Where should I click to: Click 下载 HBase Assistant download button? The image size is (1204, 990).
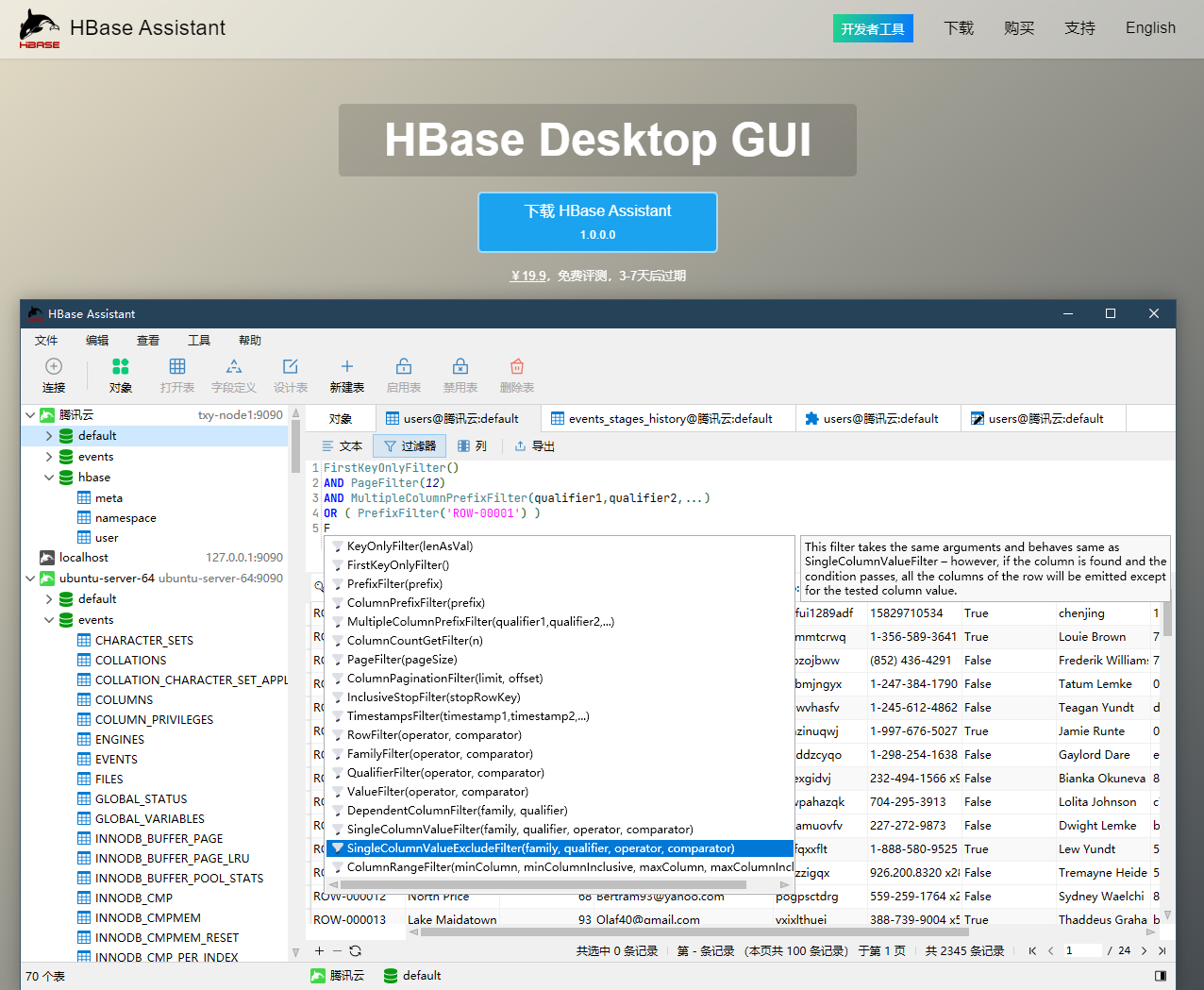pyautogui.click(x=598, y=223)
